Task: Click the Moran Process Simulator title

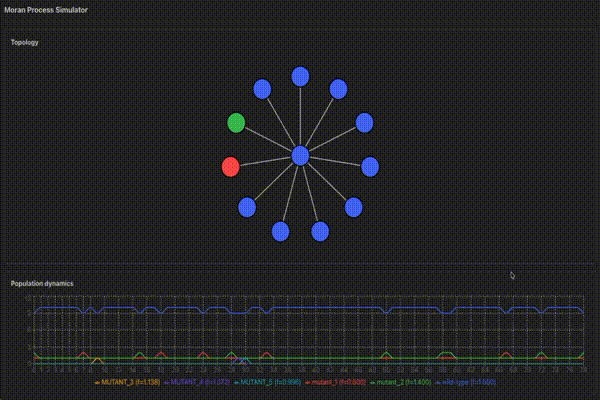Action: click(x=46, y=10)
